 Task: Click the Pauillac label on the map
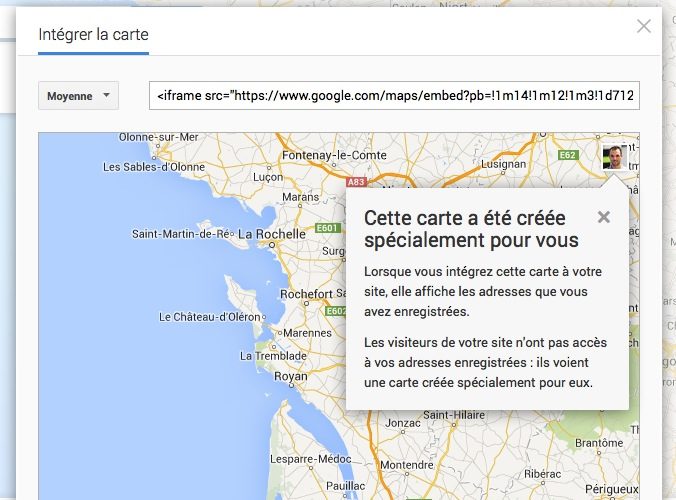(x=345, y=486)
